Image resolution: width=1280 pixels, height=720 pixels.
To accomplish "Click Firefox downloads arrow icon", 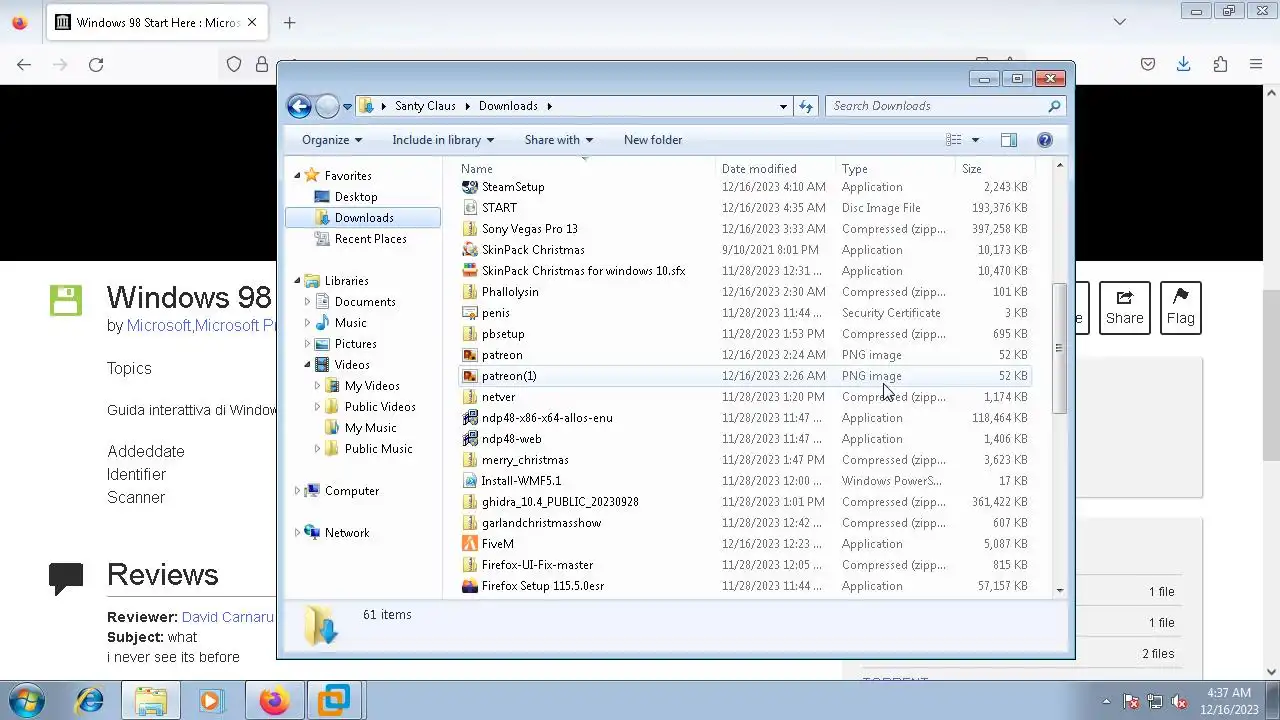I will (x=1183, y=64).
